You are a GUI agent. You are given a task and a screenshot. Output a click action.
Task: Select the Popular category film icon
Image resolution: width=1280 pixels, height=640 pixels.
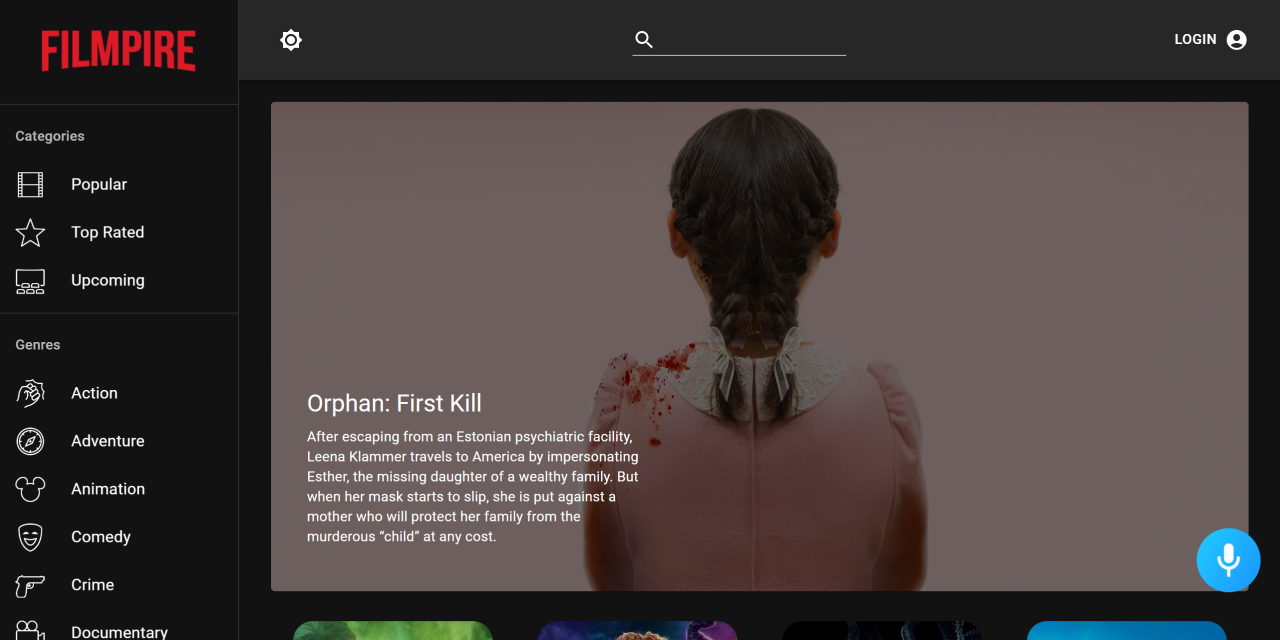coord(30,184)
